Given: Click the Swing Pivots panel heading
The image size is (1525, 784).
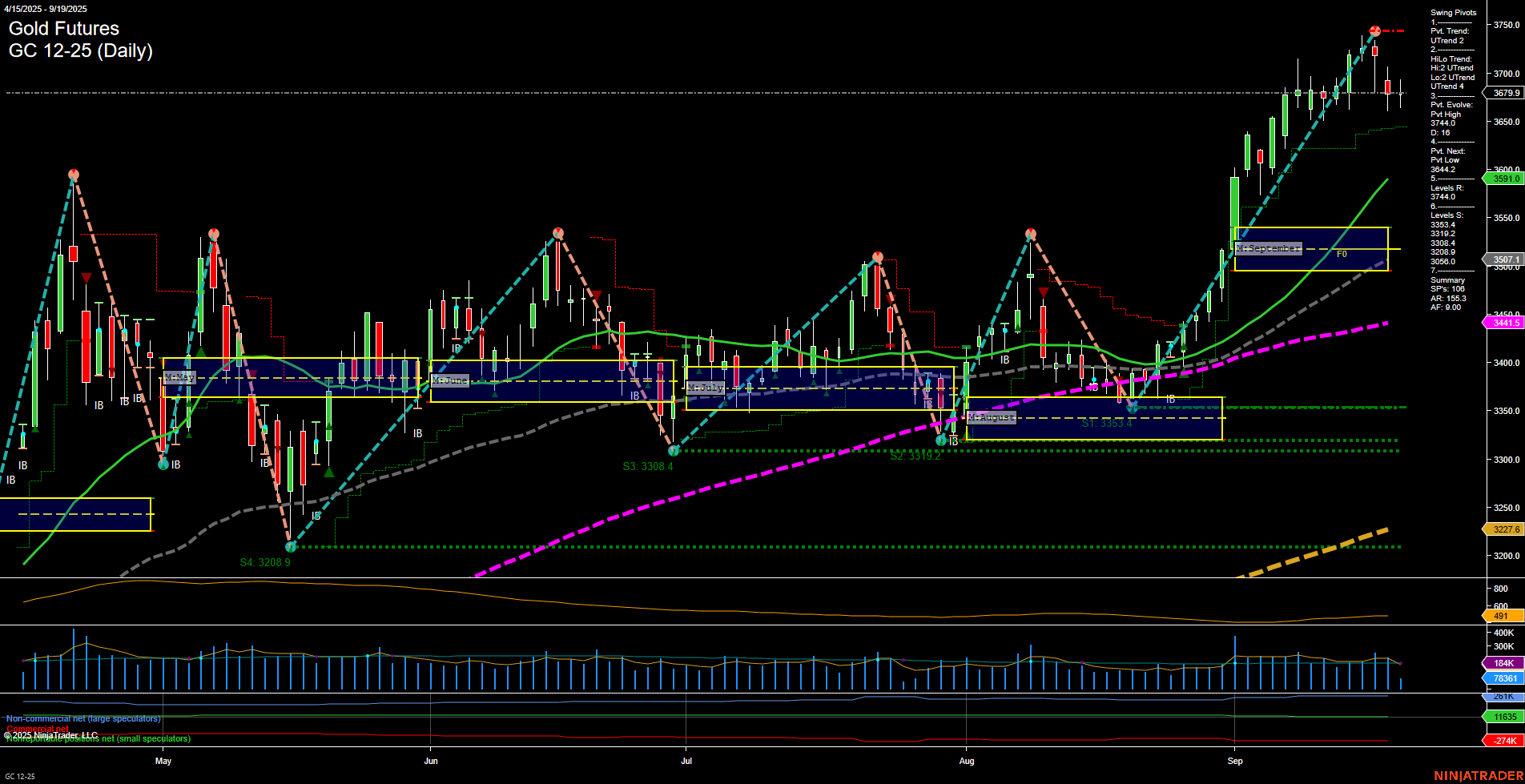Looking at the screenshot, I should click(1453, 13).
